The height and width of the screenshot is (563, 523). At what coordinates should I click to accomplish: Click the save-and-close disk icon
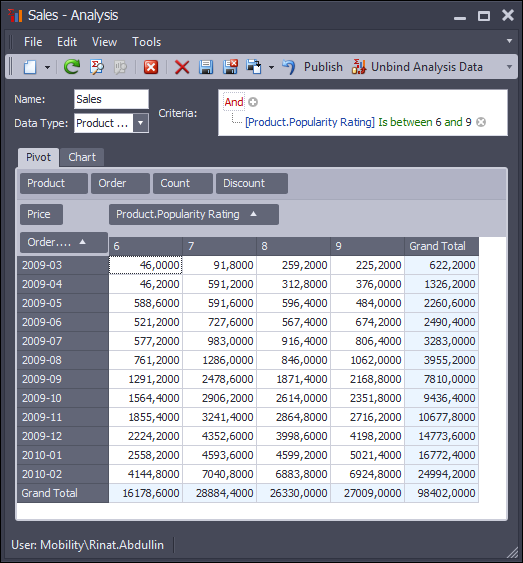click(x=230, y=67)
